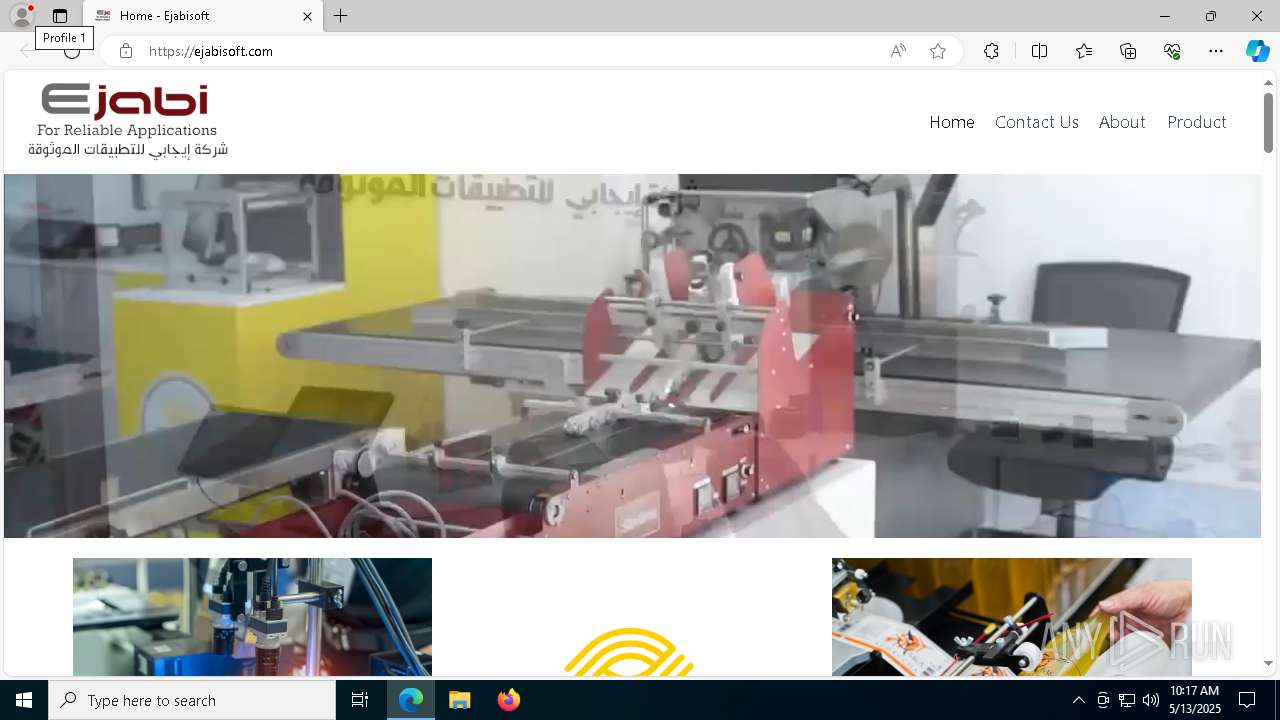Go to the Home menu item
Viewport: 1280px width, 720px height.
pos(952,122)
